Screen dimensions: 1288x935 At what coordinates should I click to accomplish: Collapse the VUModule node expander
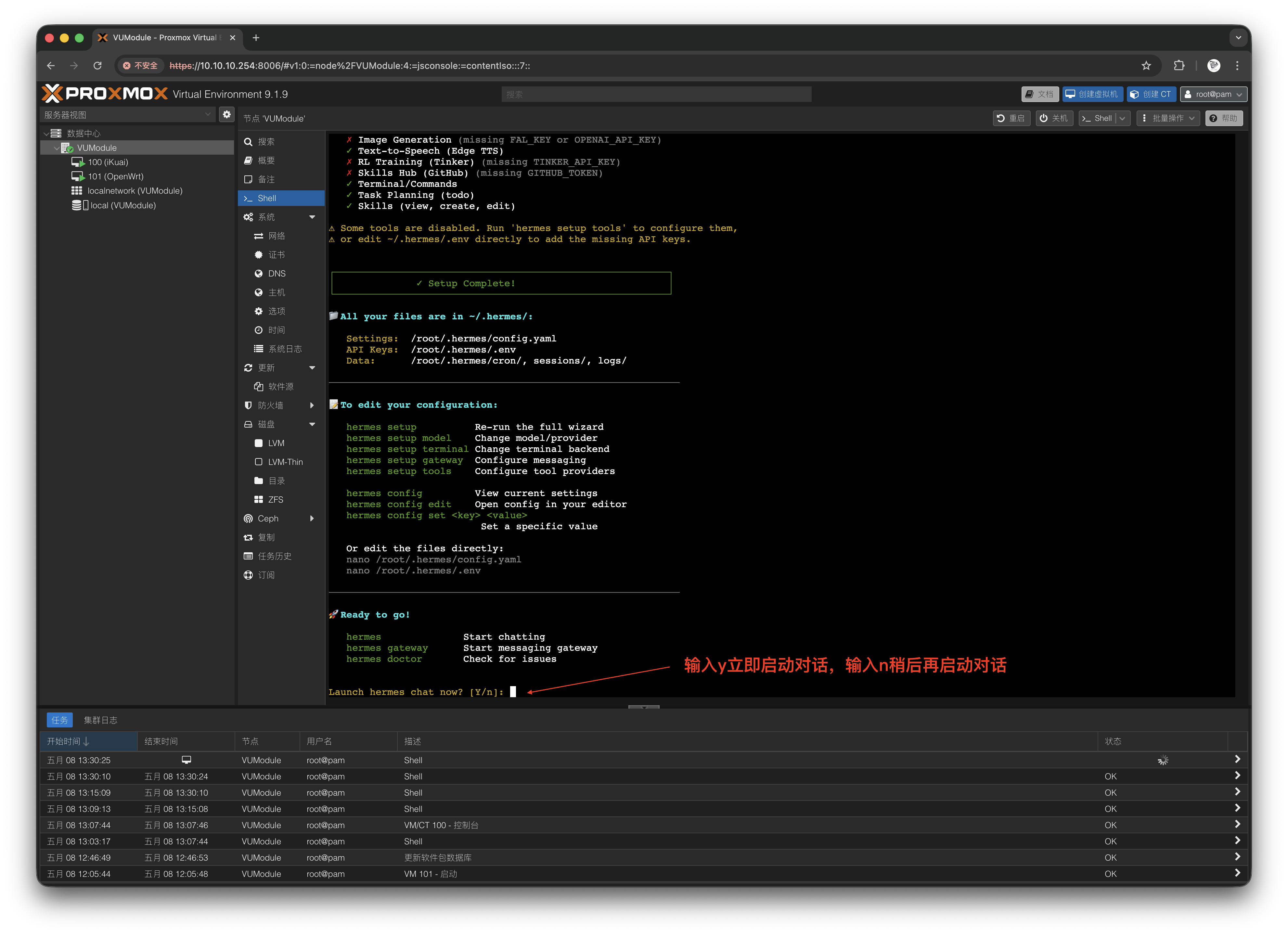[x=56, y=147]
